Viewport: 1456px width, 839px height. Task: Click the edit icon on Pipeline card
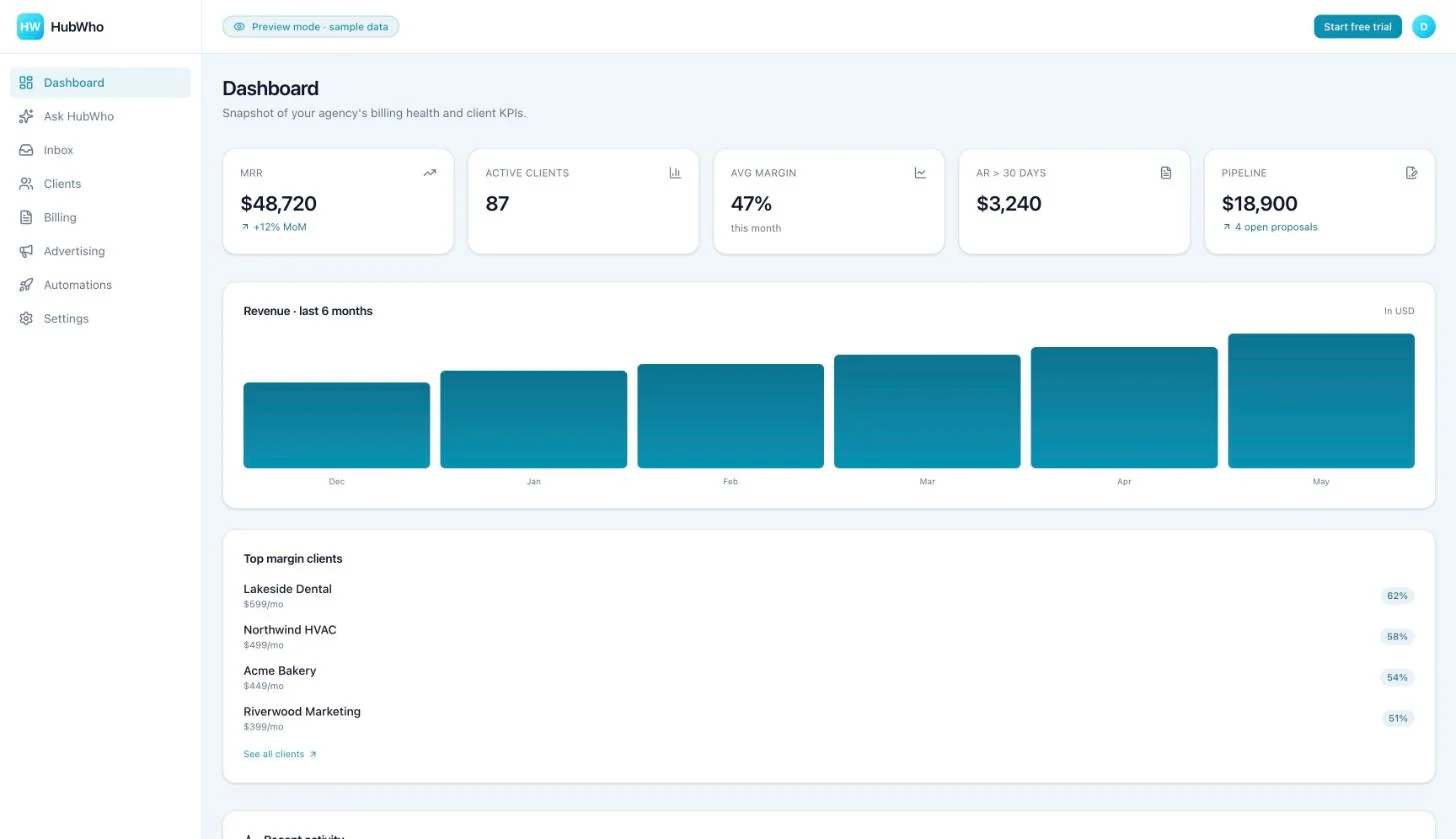[x=1412, y=173]
